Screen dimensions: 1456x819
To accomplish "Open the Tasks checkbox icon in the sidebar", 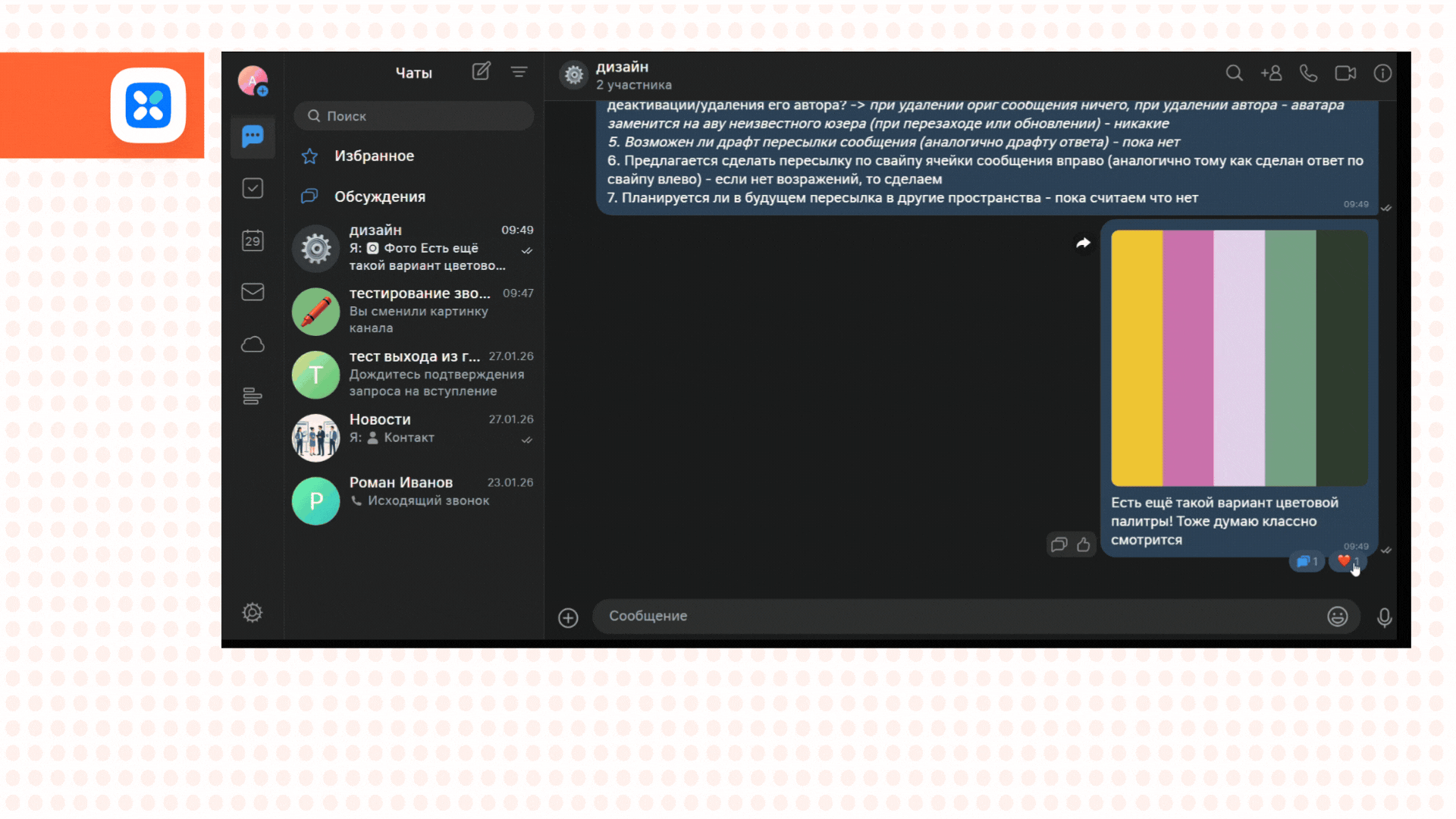I will [x=253, y=188].
